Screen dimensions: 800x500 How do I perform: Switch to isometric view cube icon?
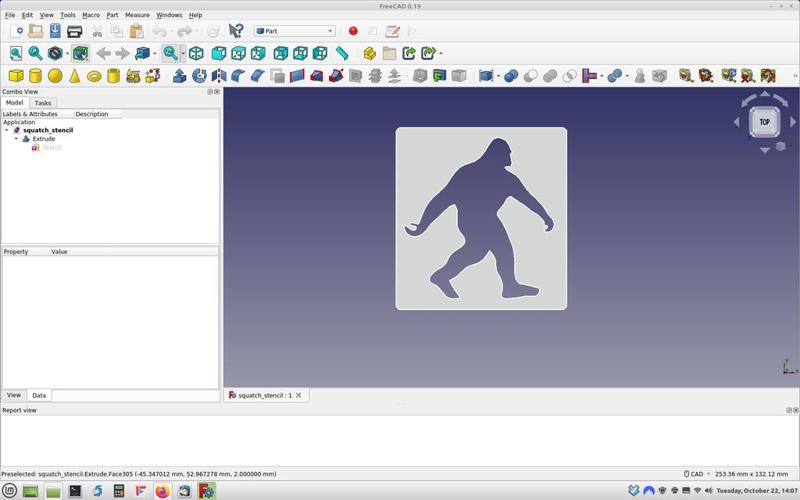(196, 53)
